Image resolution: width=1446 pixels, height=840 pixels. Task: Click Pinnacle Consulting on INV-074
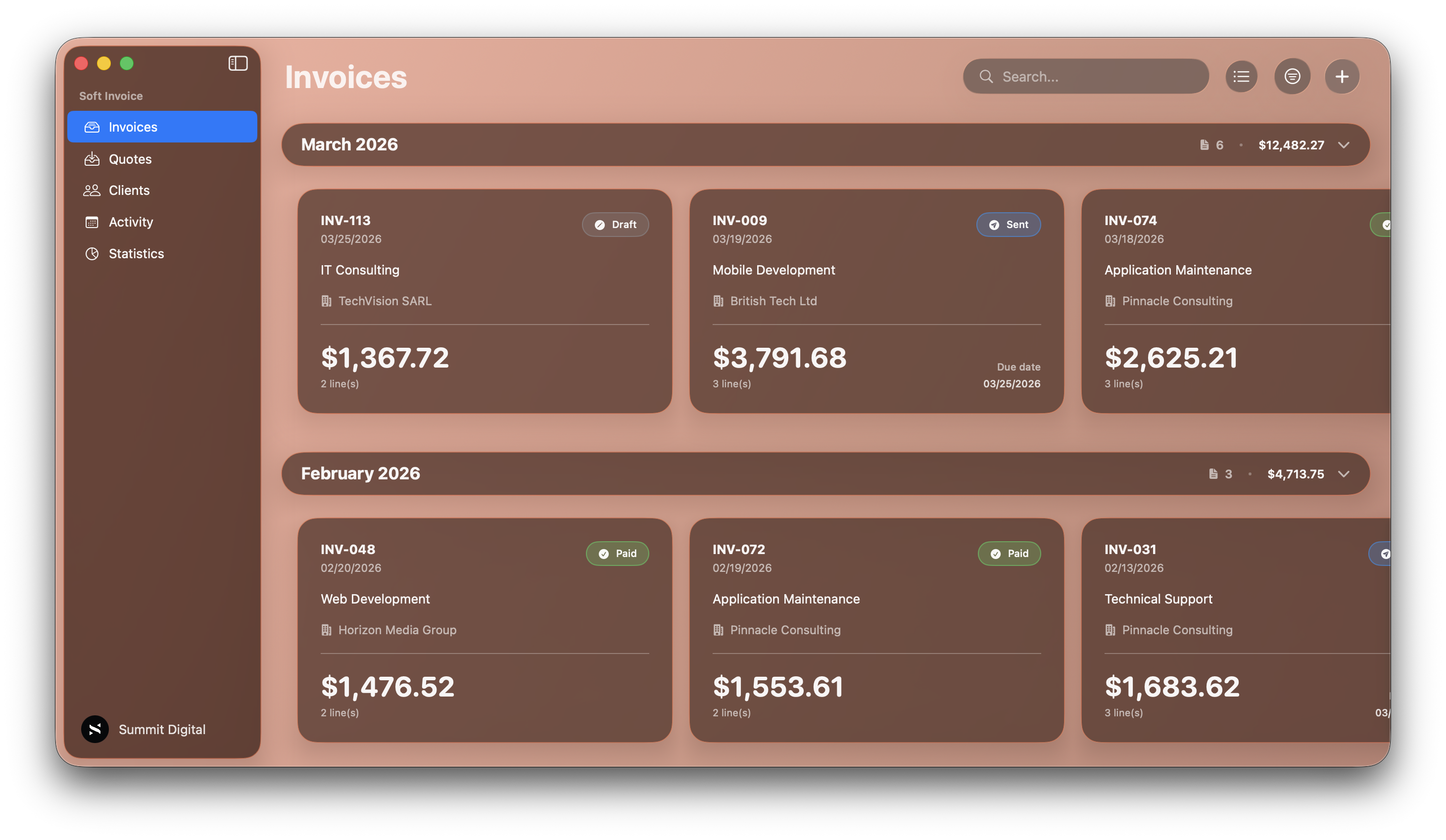(1177, 301)
